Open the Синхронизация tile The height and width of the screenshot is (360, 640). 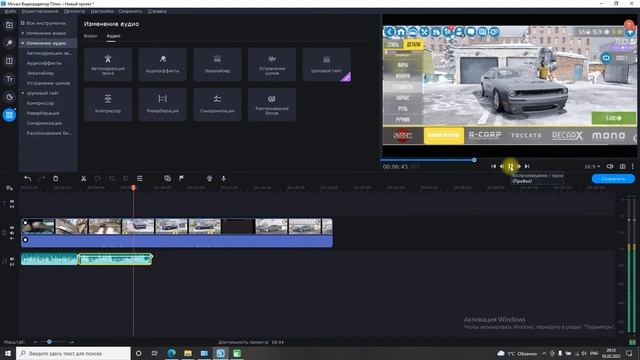coord(217,104)
